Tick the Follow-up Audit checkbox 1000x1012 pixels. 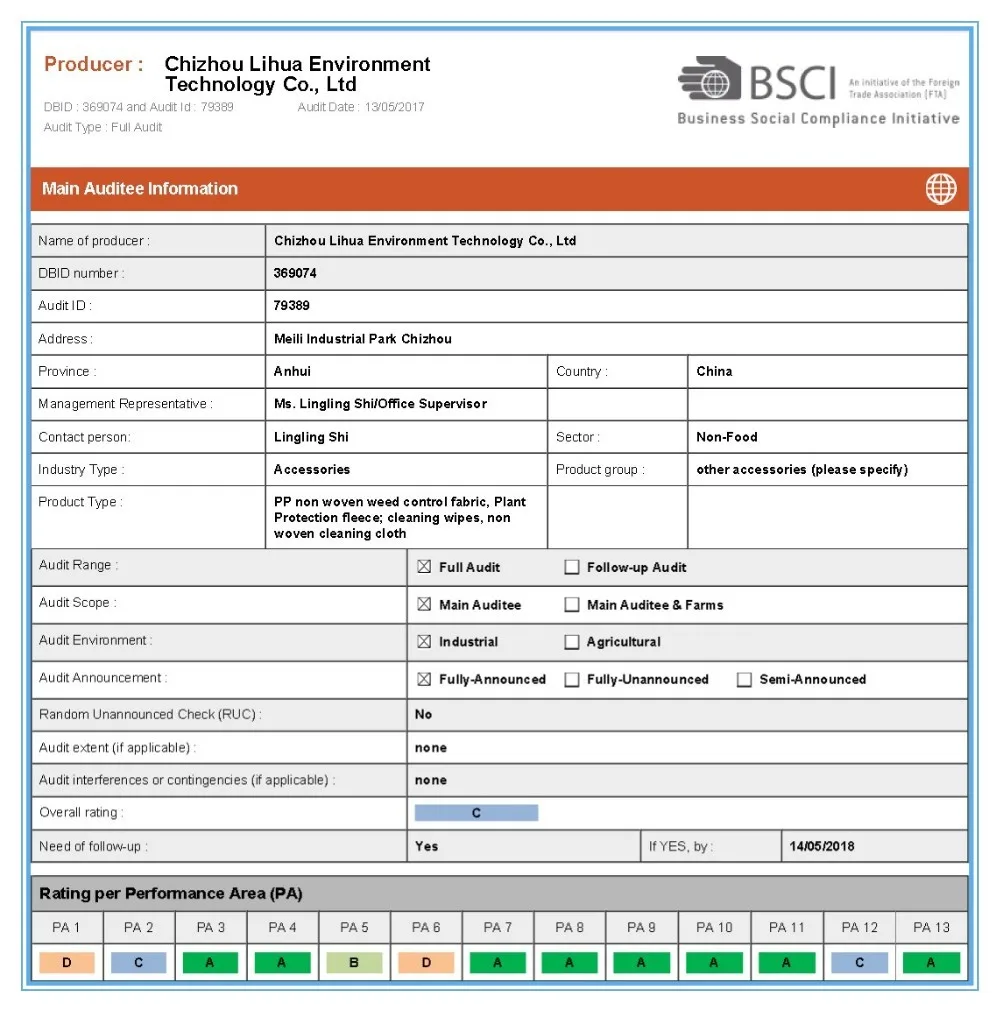571,567
